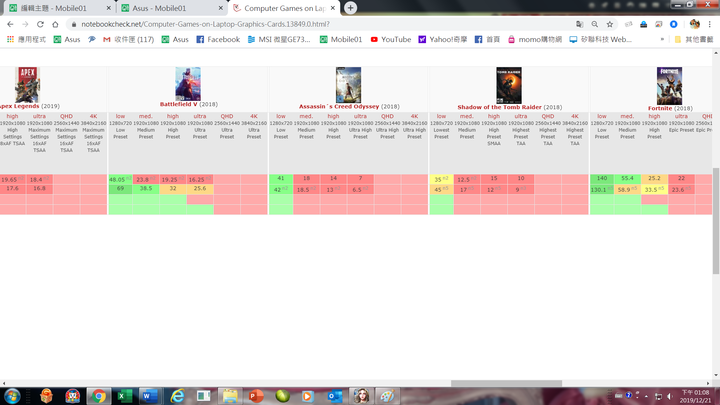Select the Apex Legends 19.65 fps cell
Image resolution: width=720 pixels, height=405 pixels.
[x=12, y=179]
